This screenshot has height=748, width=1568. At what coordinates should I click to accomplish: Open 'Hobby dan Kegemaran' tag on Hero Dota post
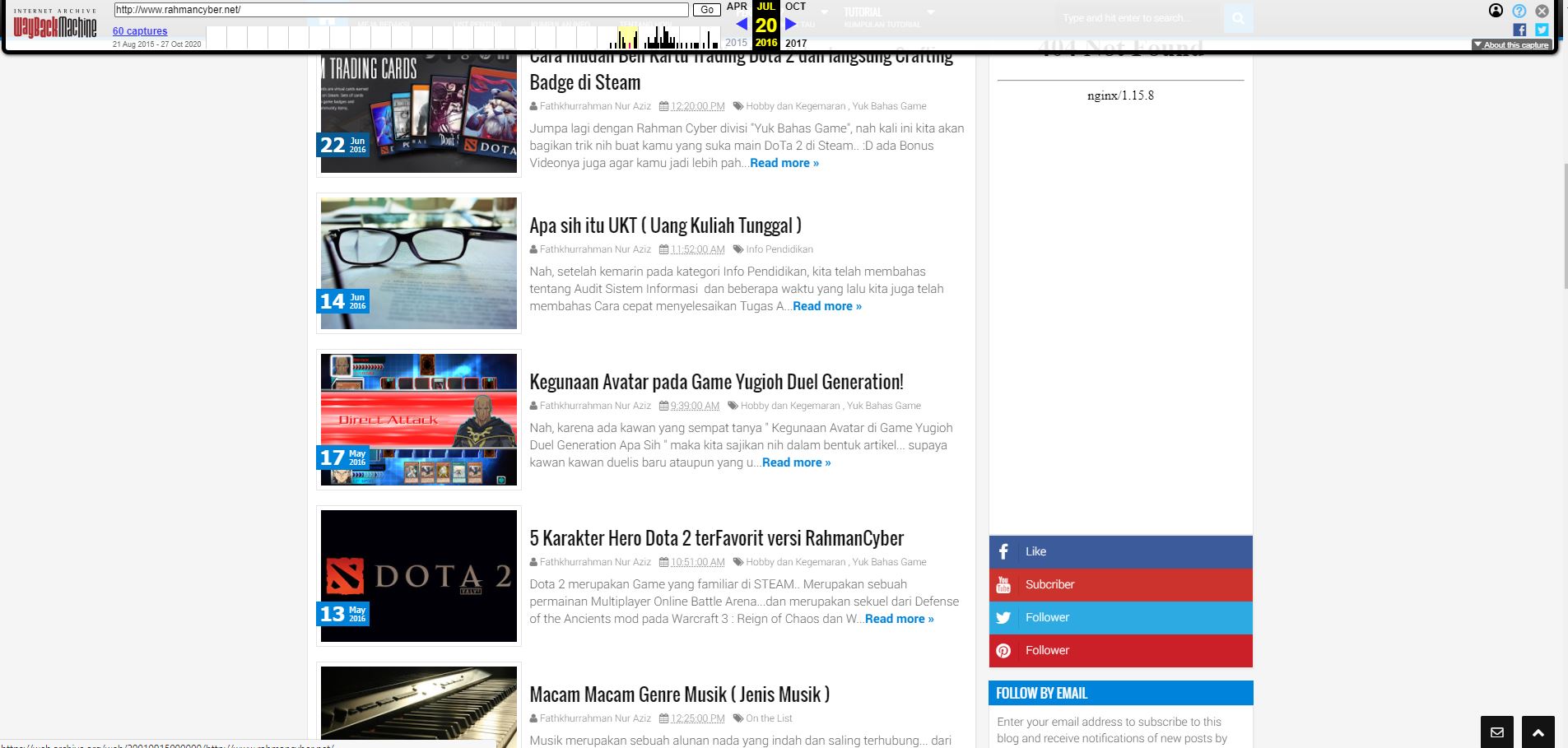[795, 562]
